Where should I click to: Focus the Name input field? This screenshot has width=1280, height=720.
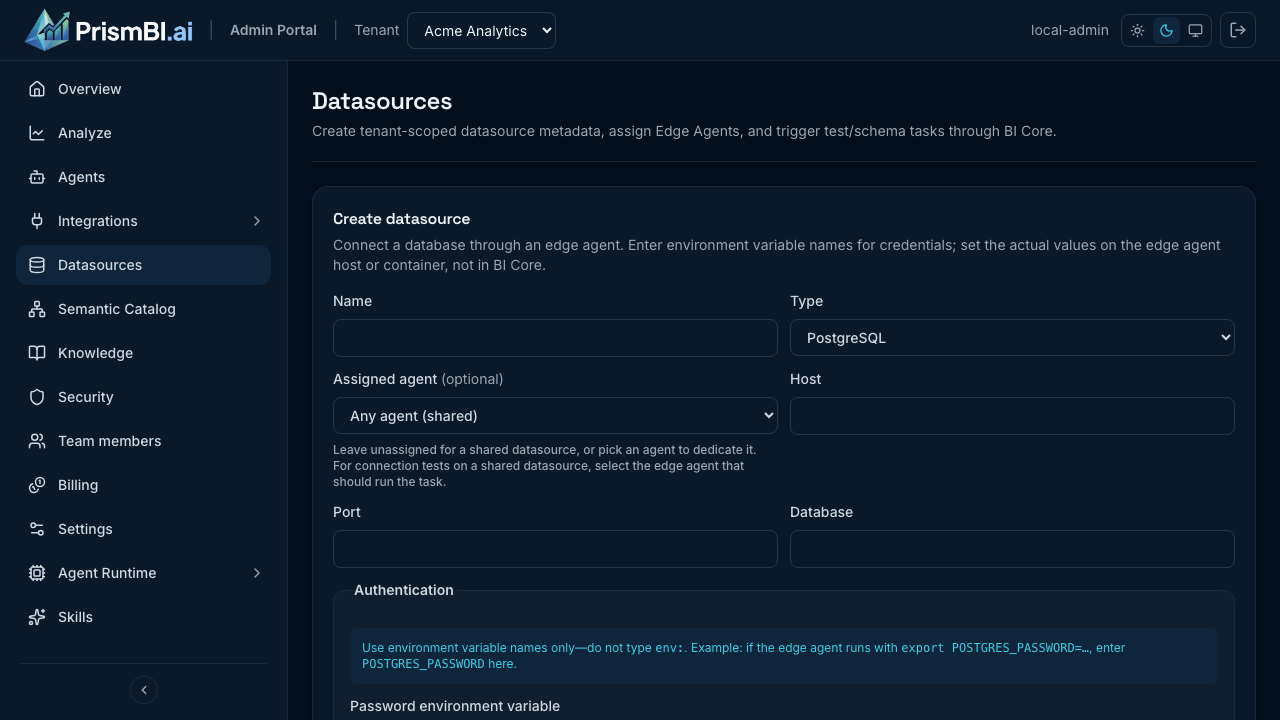[x=555, y=338]
